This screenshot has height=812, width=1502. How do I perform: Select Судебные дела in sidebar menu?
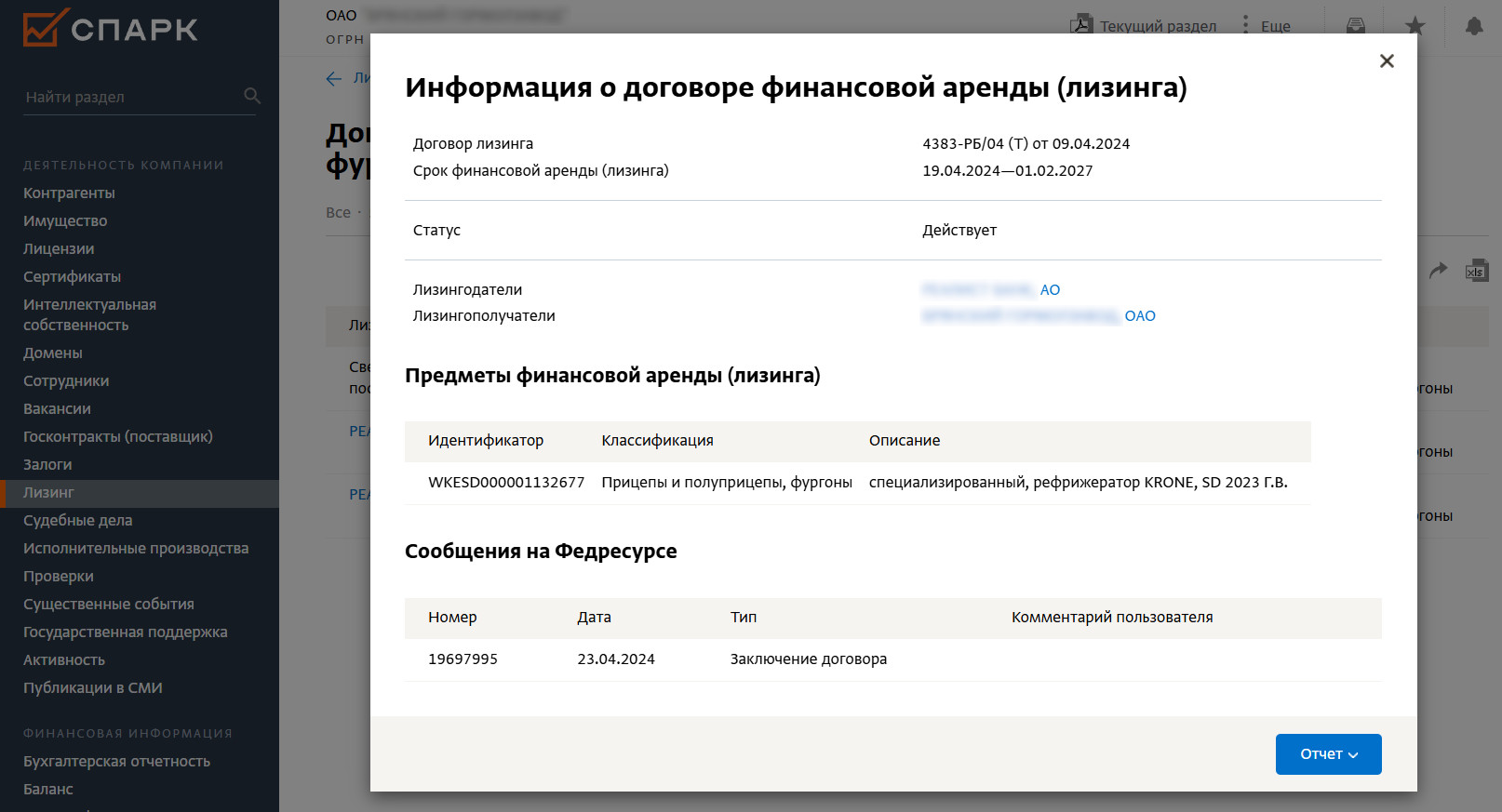tap(77, 521)
